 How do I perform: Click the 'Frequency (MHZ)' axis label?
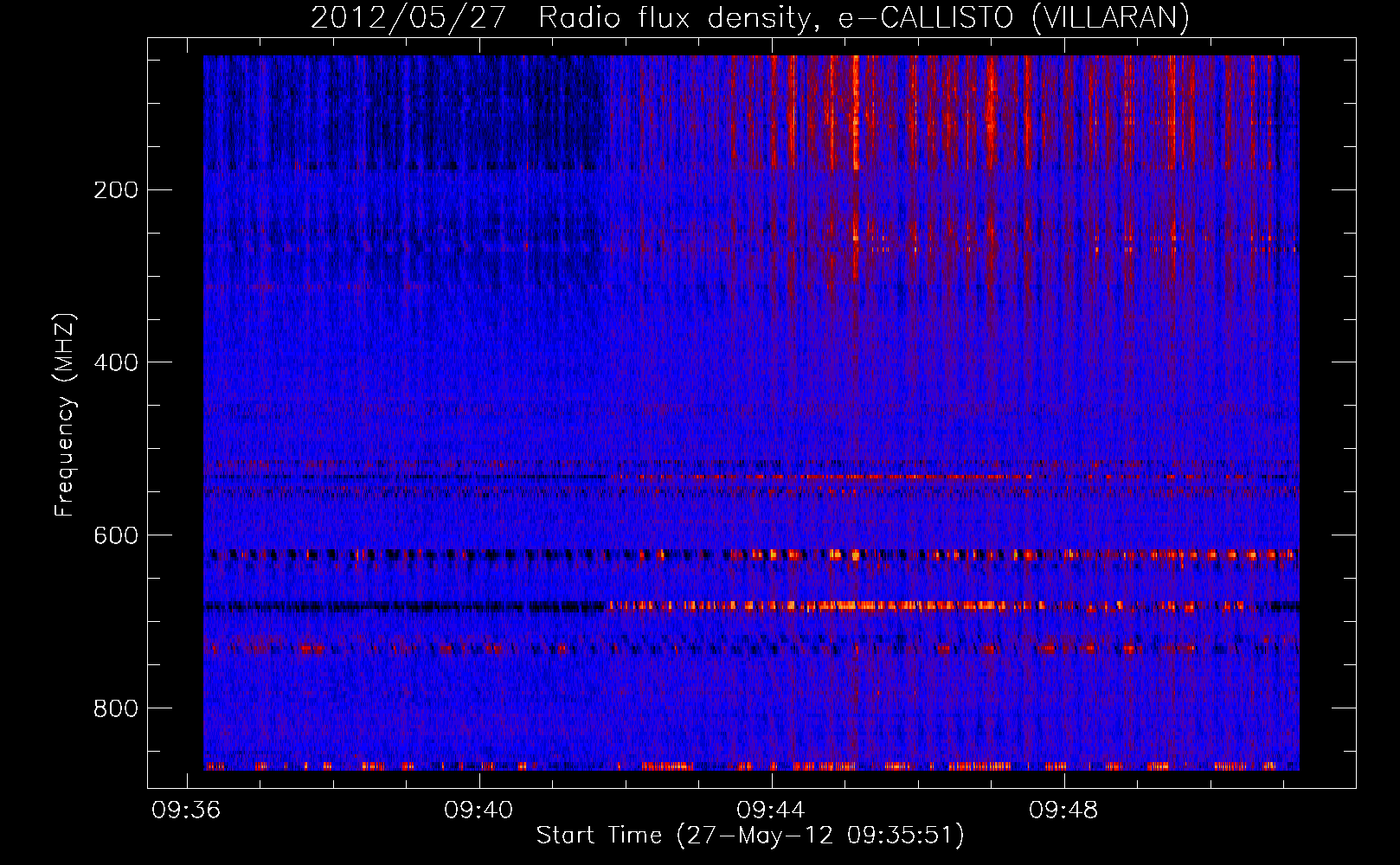pyautogui.click(x=65, y=415)
